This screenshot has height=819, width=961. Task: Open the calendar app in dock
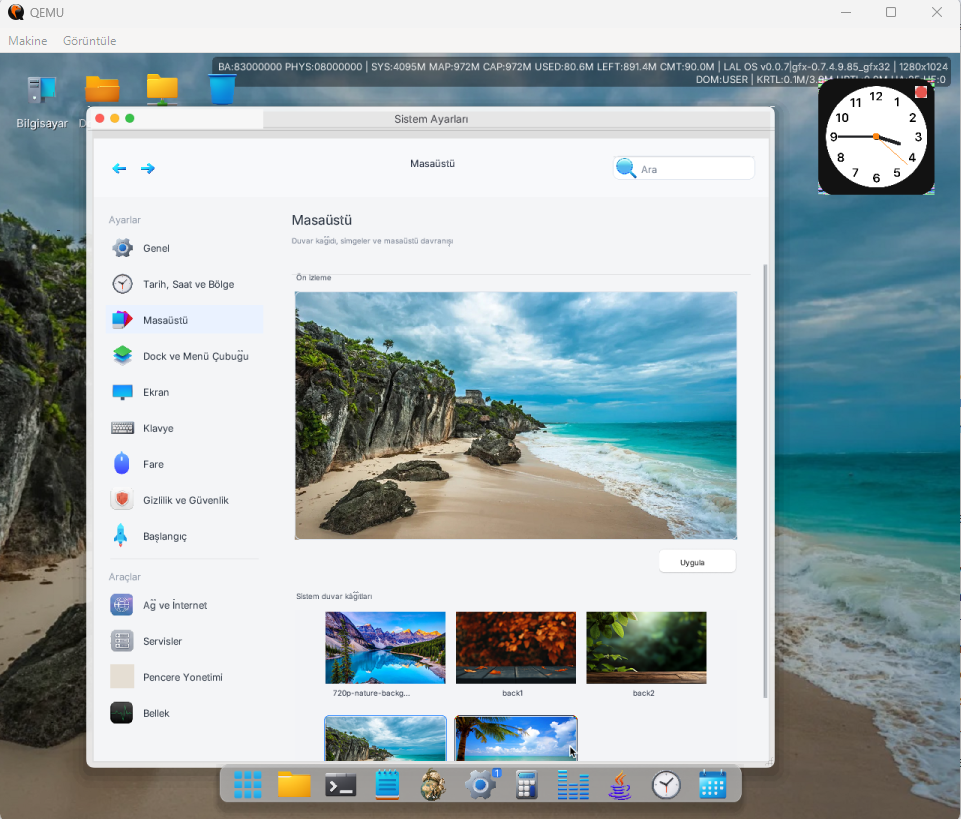713,785
